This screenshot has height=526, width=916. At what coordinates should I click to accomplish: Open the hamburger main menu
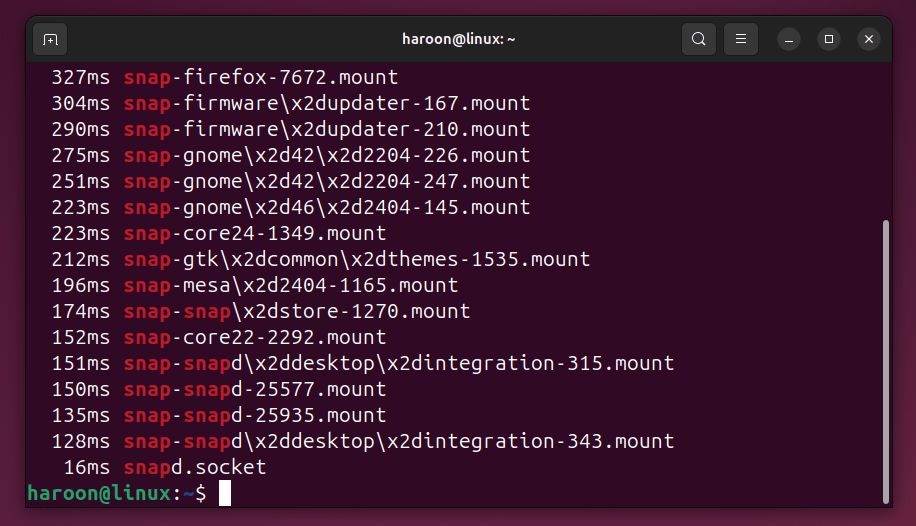(741, 40)
